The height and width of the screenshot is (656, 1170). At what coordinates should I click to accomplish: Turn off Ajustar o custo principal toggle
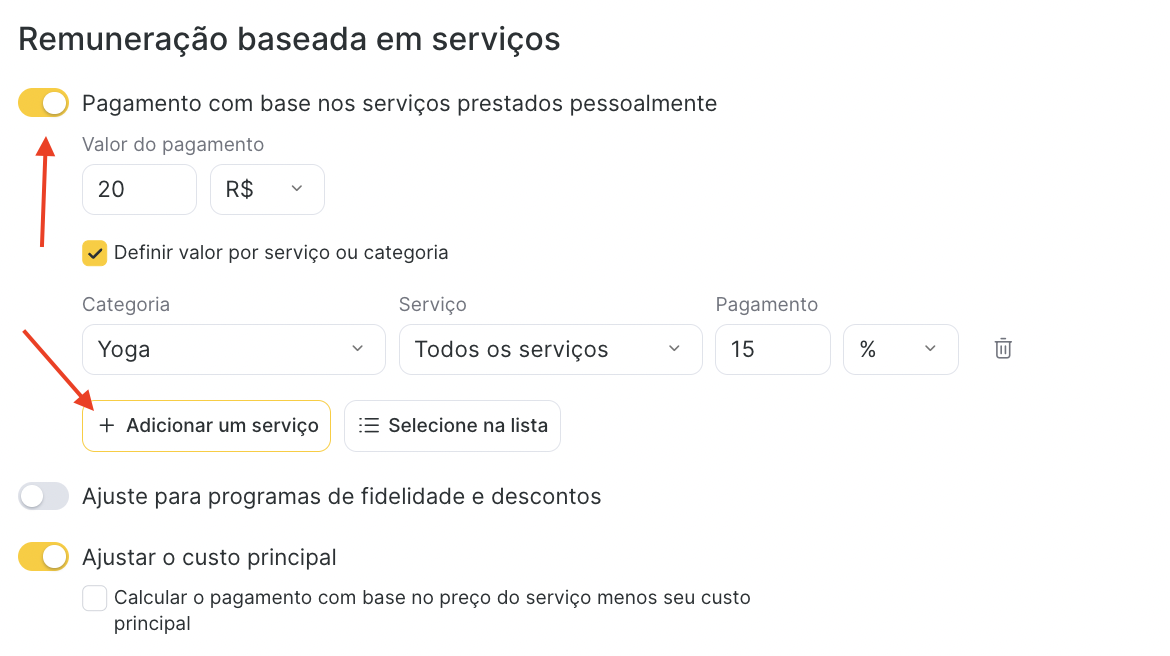click(43, 557)
